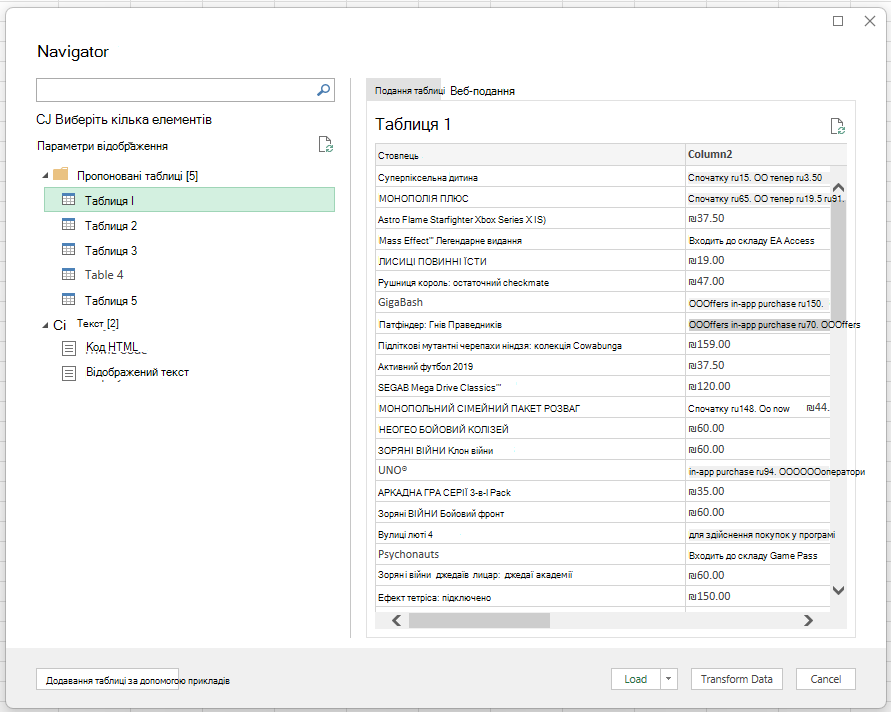Screen dimensions: 891x712
Task: Click the GigaBash cell
Action: pyautogui.click(x=530, y=302)
